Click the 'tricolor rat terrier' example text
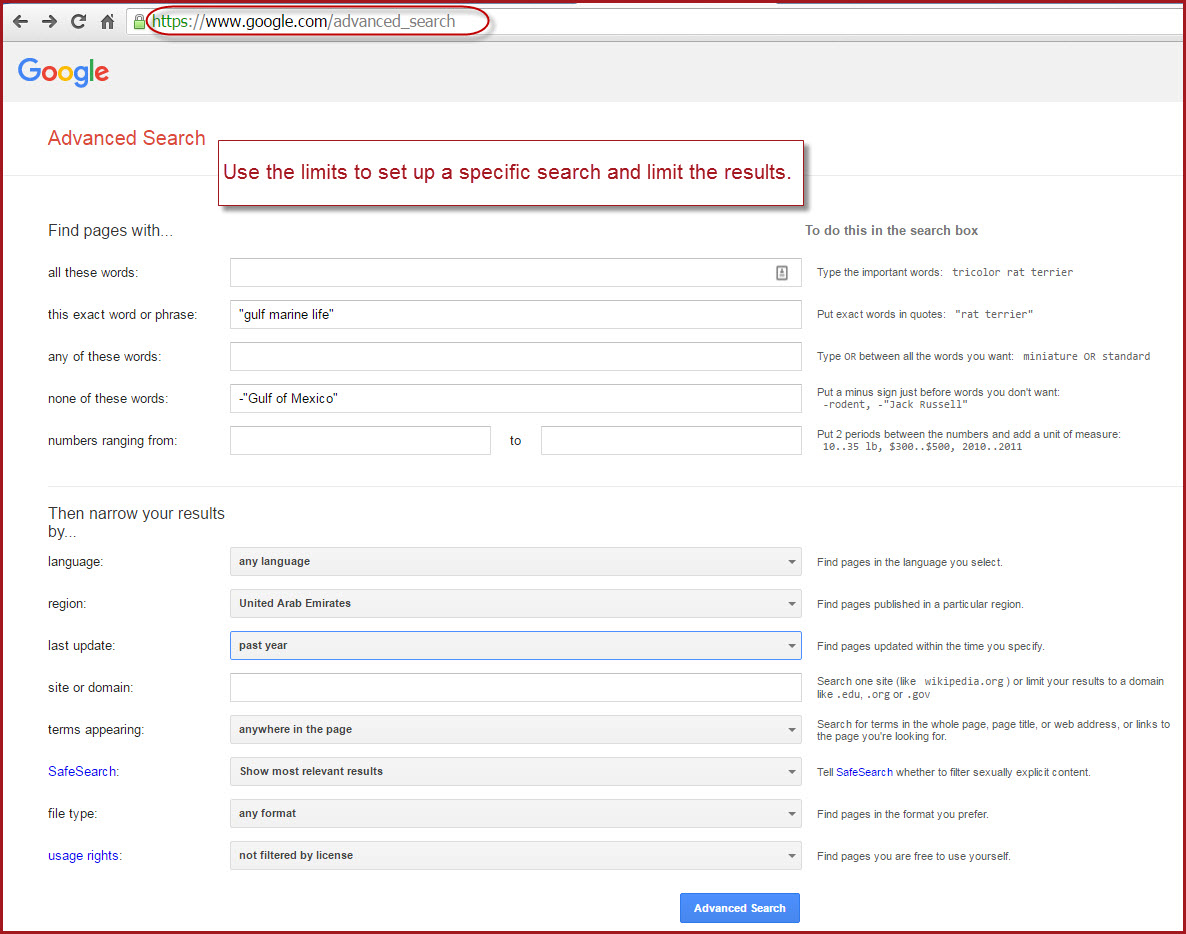Image resolution: width=1186 pixels, height=934 pixels. (1012, 272)
